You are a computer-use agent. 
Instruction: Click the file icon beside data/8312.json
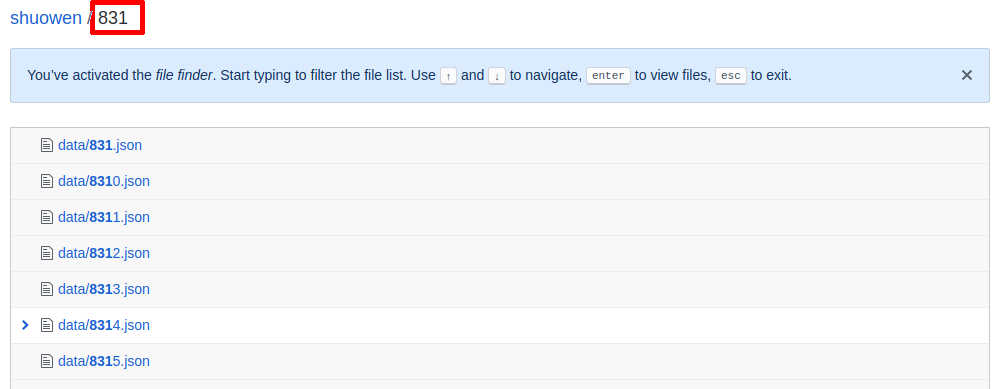(47, 253)
